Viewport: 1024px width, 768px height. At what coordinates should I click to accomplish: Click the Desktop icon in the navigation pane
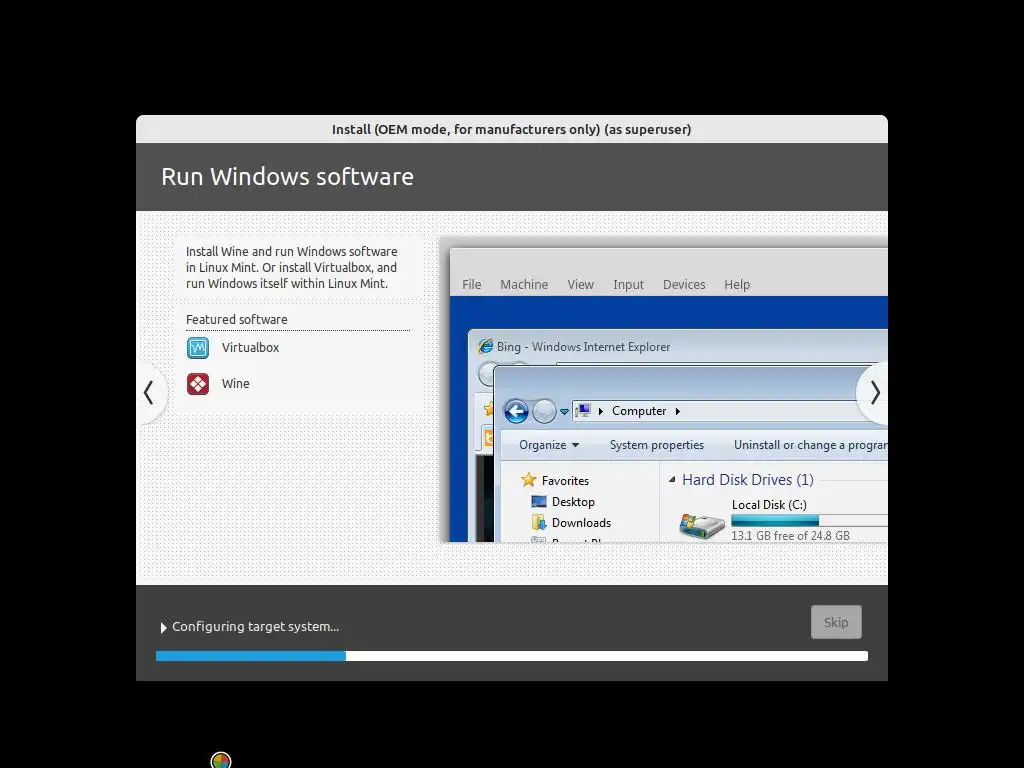click(539, 502)
